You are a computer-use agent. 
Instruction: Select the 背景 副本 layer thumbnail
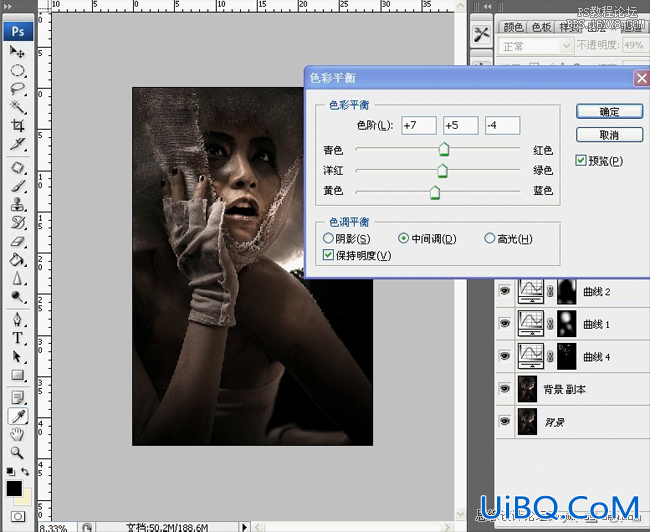(x=527, y=389)
